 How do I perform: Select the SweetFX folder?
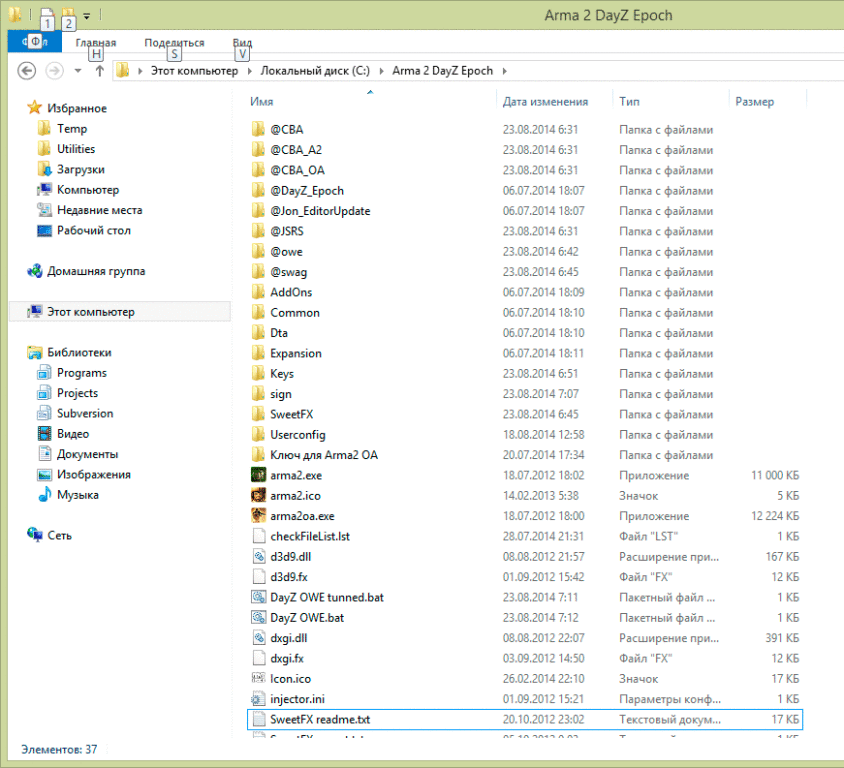(292, 414)
